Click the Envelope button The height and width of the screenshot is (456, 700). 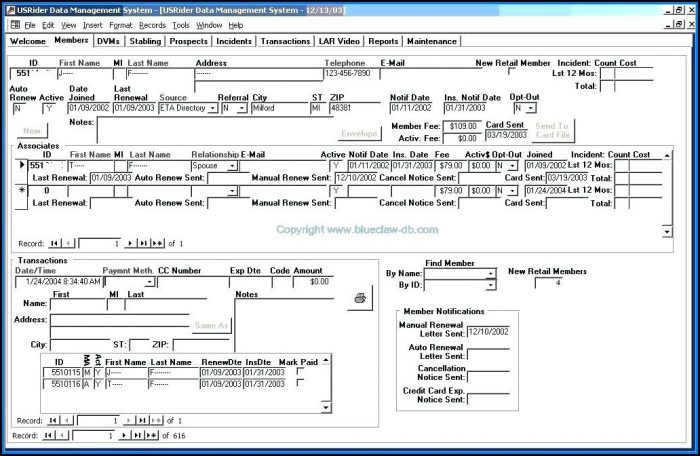[359, 133]
